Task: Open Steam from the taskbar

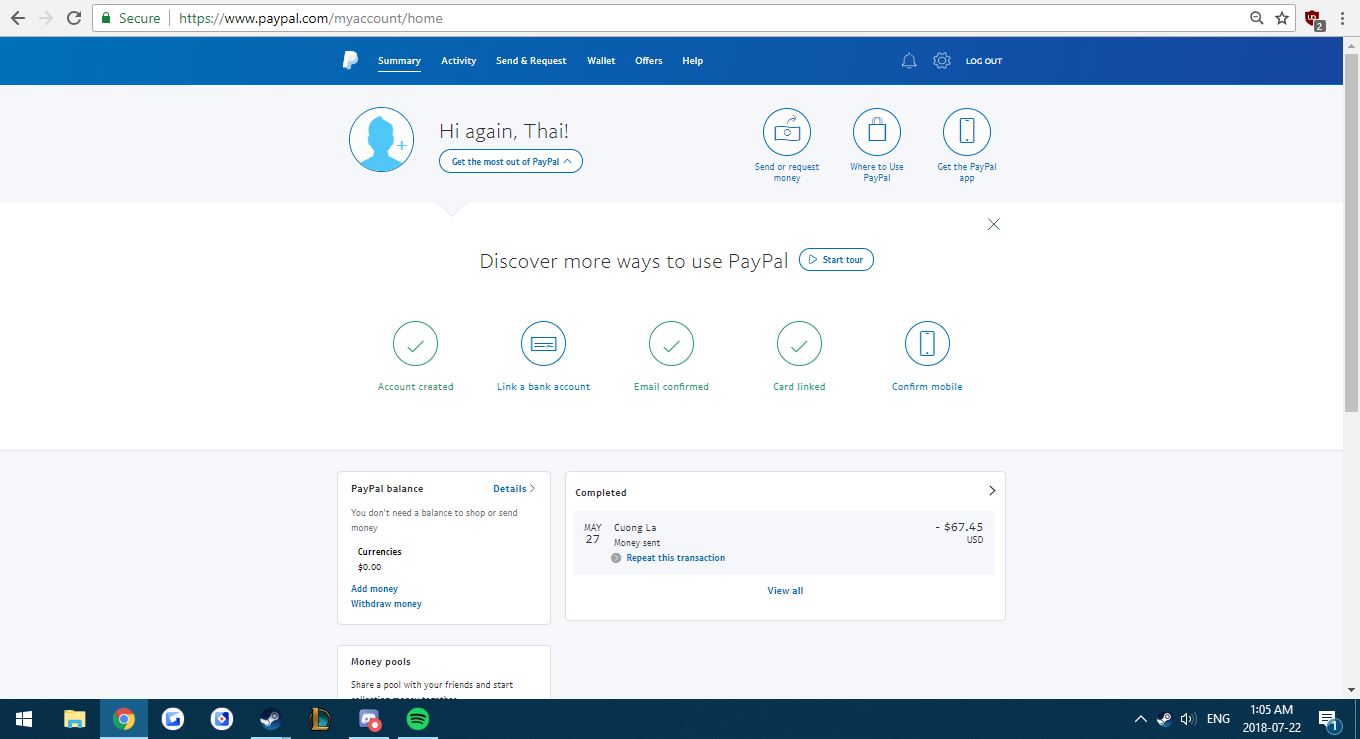Action: coord(270,719)
